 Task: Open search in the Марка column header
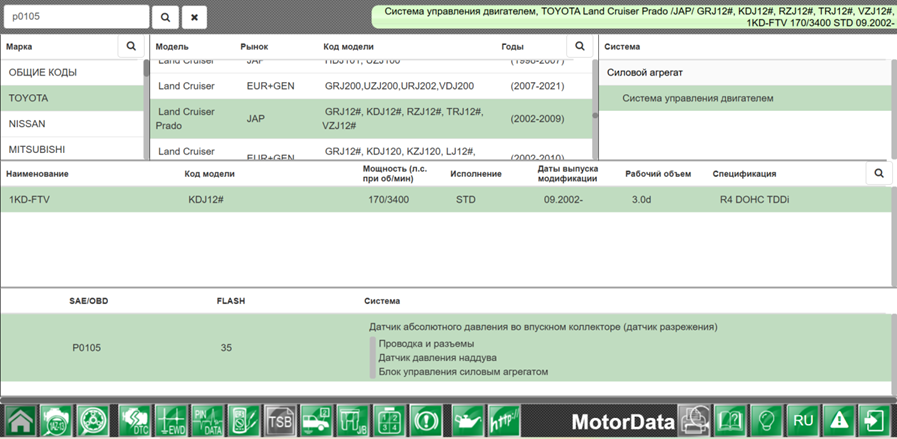131,46
